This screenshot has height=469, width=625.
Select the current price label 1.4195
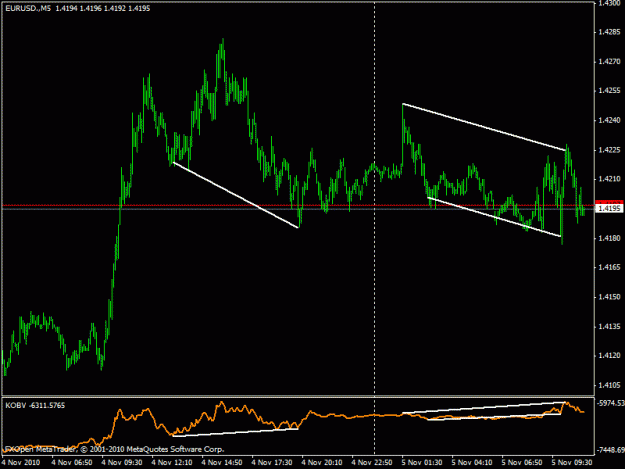tap(609, 208)
